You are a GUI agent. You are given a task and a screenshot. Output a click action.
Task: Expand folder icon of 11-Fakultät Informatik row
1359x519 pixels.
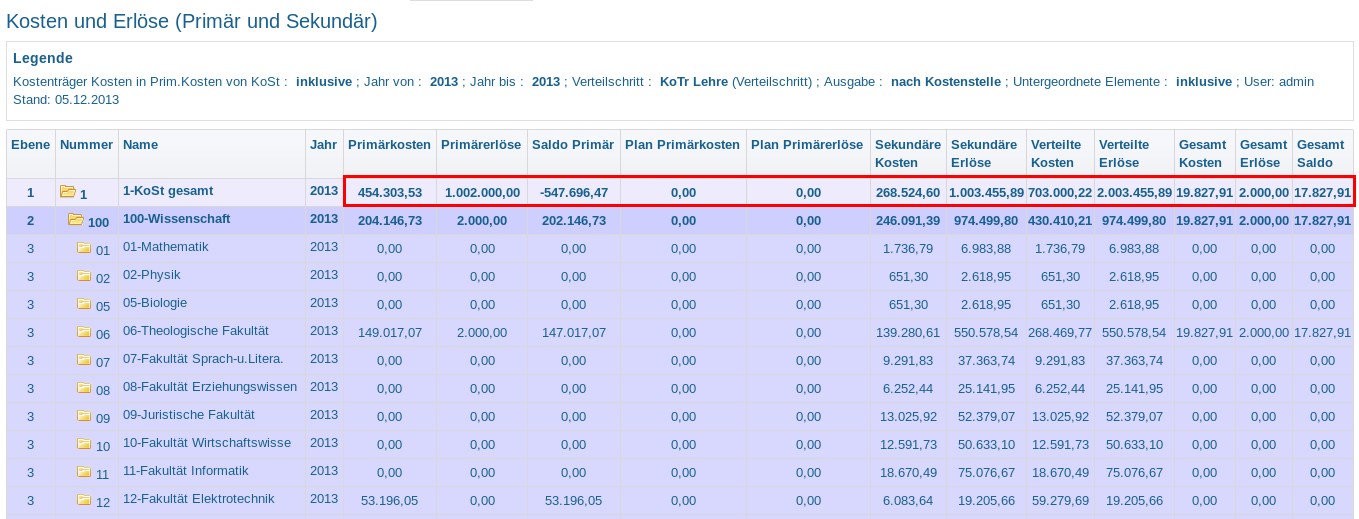(84, 471)
